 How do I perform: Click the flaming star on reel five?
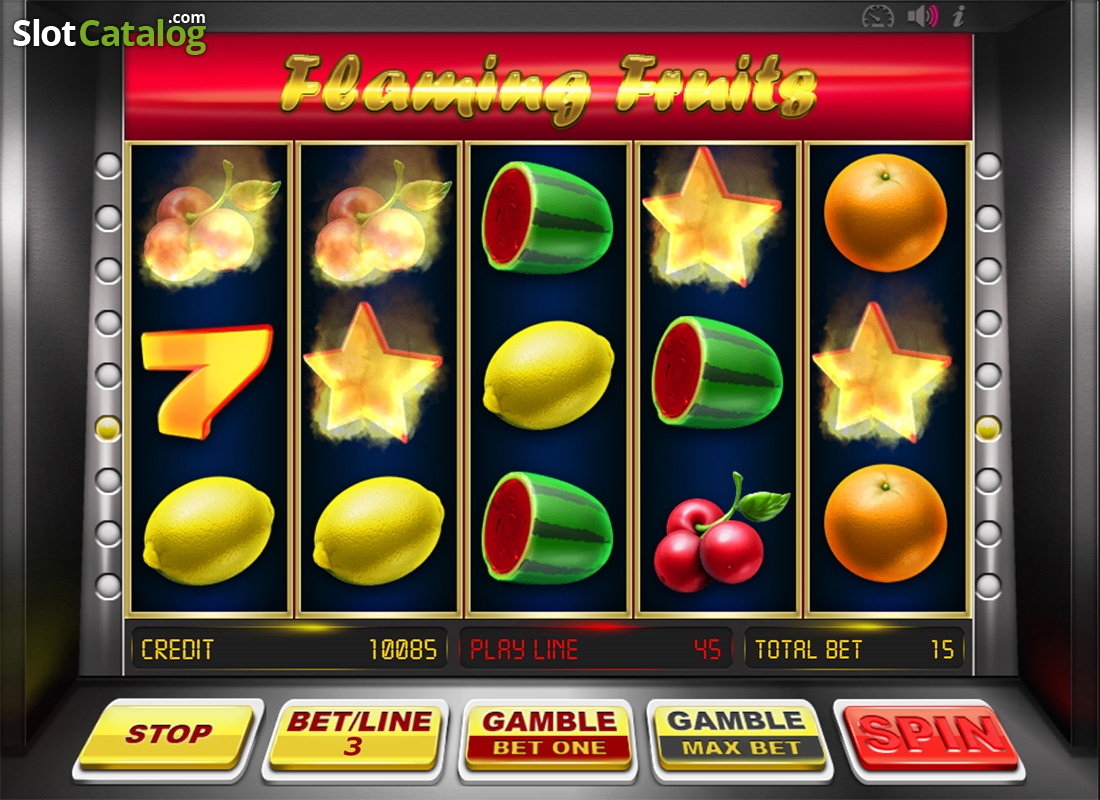coord(881,374)
